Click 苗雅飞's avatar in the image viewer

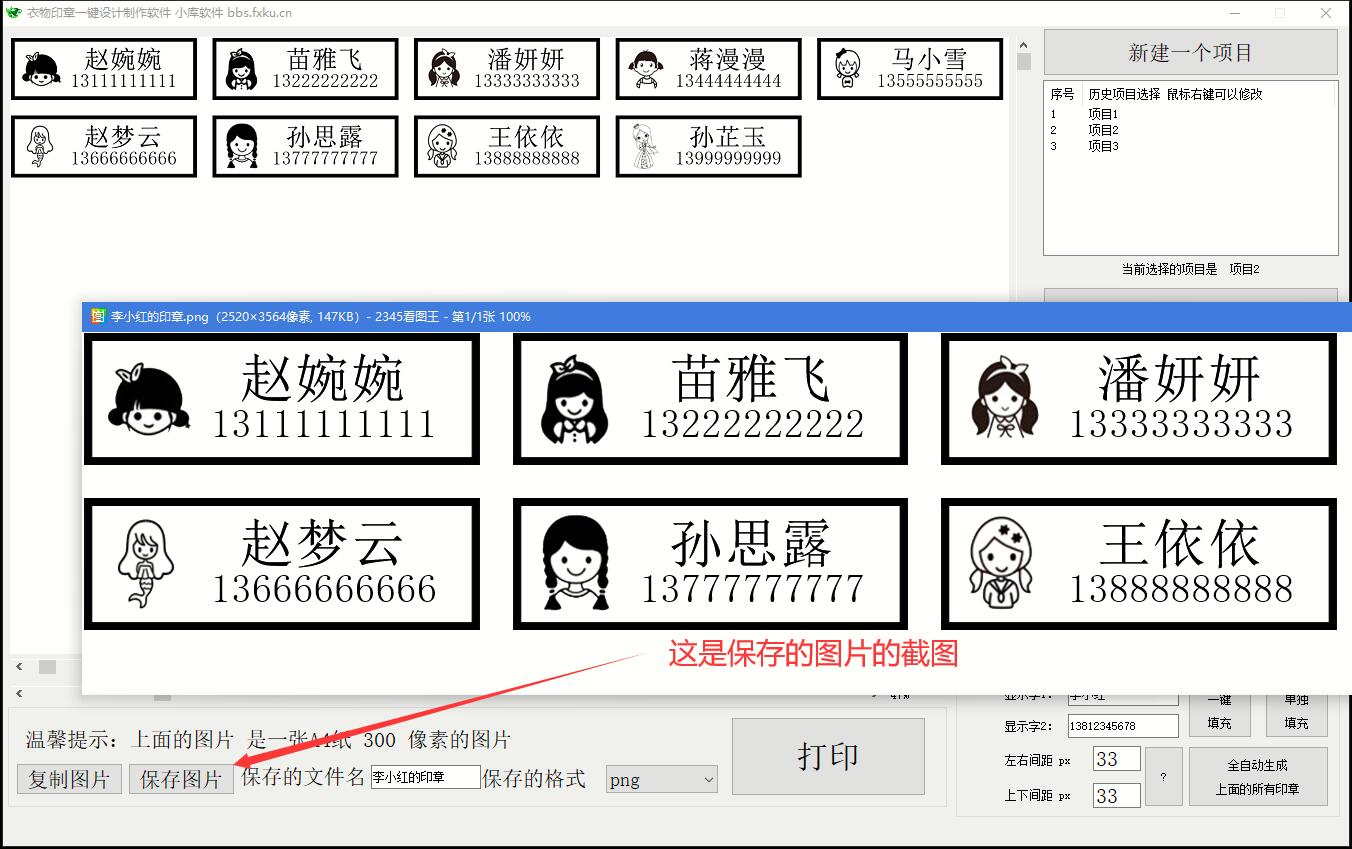coord(576,400)
